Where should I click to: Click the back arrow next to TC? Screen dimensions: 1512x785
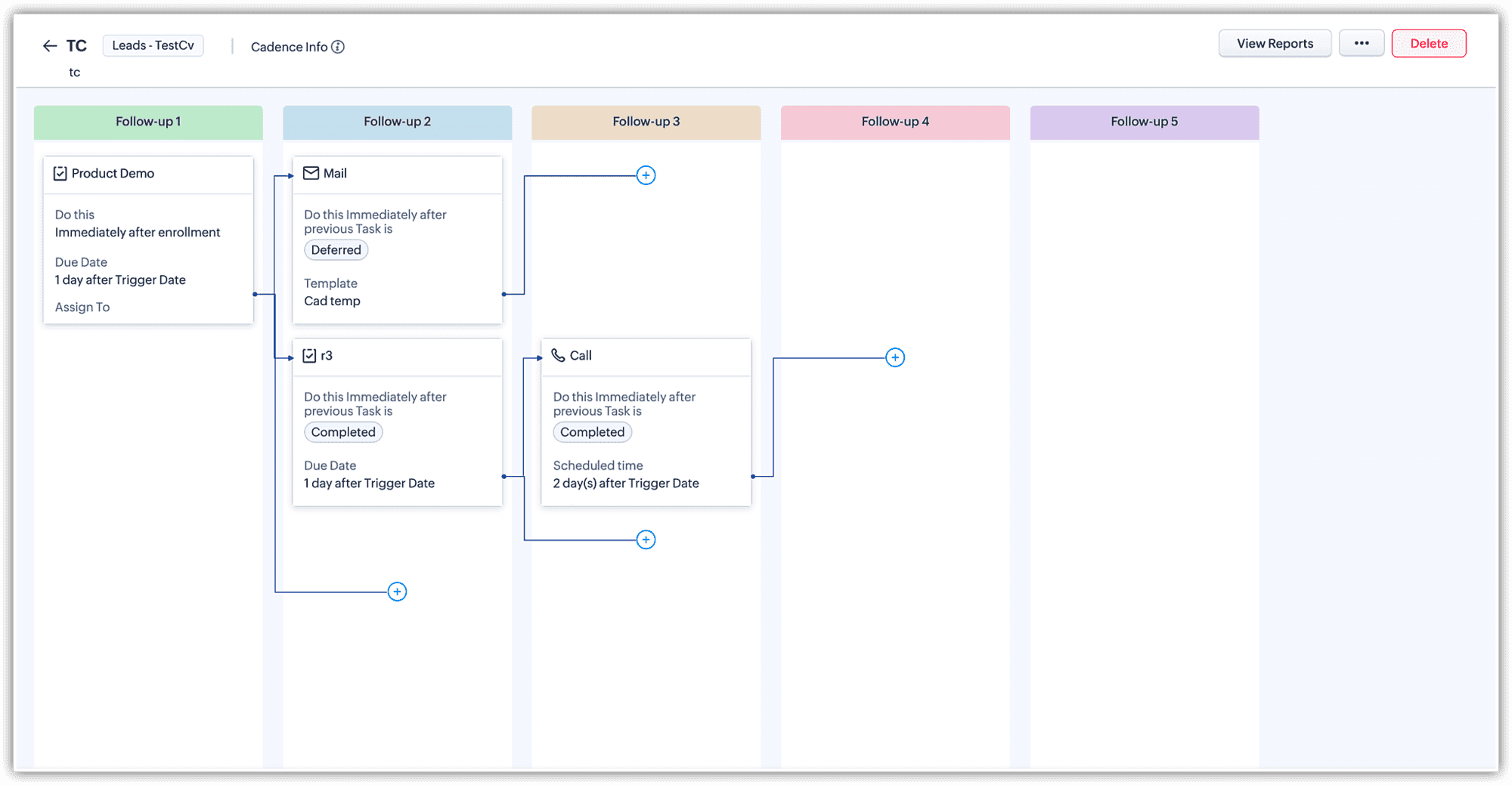pos(50,46)
